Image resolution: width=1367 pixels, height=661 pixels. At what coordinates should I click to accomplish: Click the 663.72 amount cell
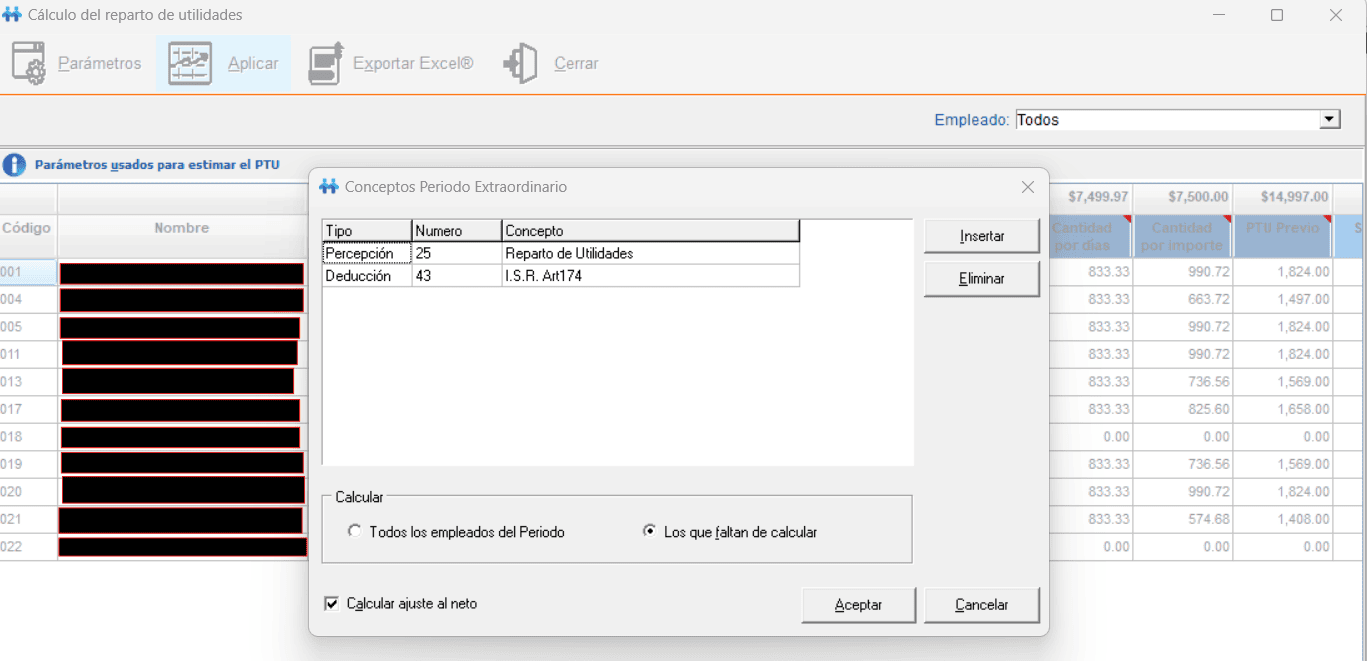click(x=1182, y=299)
